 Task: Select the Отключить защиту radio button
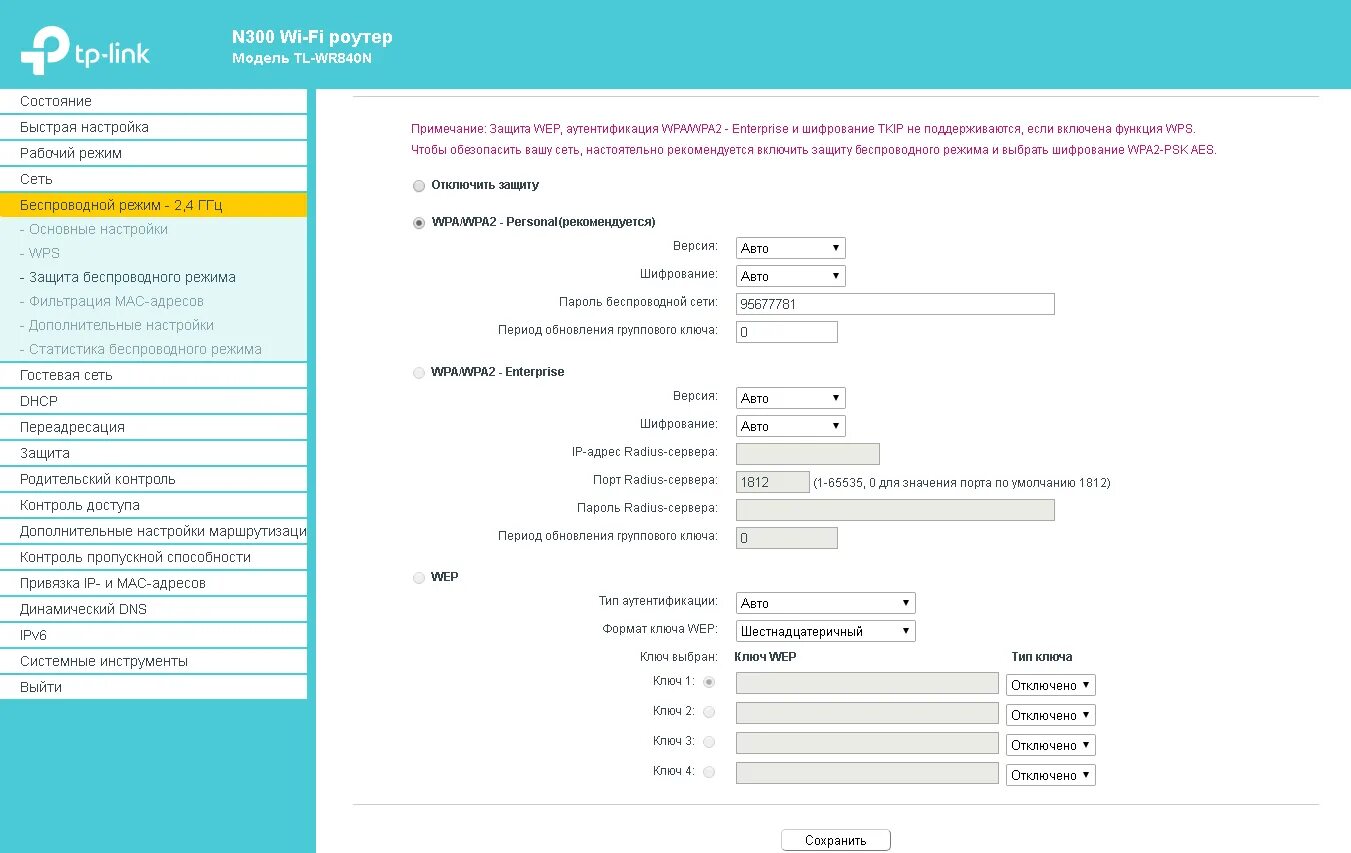(x=418, y=186)
